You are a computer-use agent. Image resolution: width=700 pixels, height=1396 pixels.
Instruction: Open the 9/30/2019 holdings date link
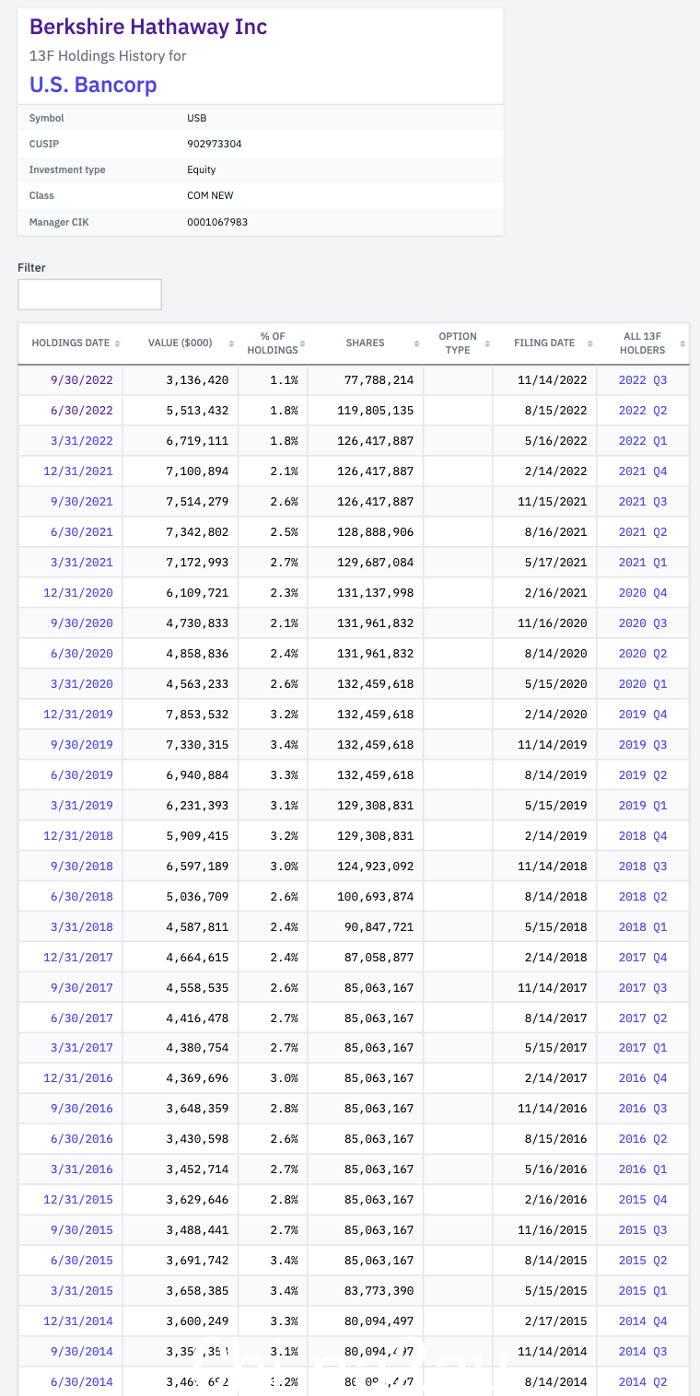[x=81, y=744]
